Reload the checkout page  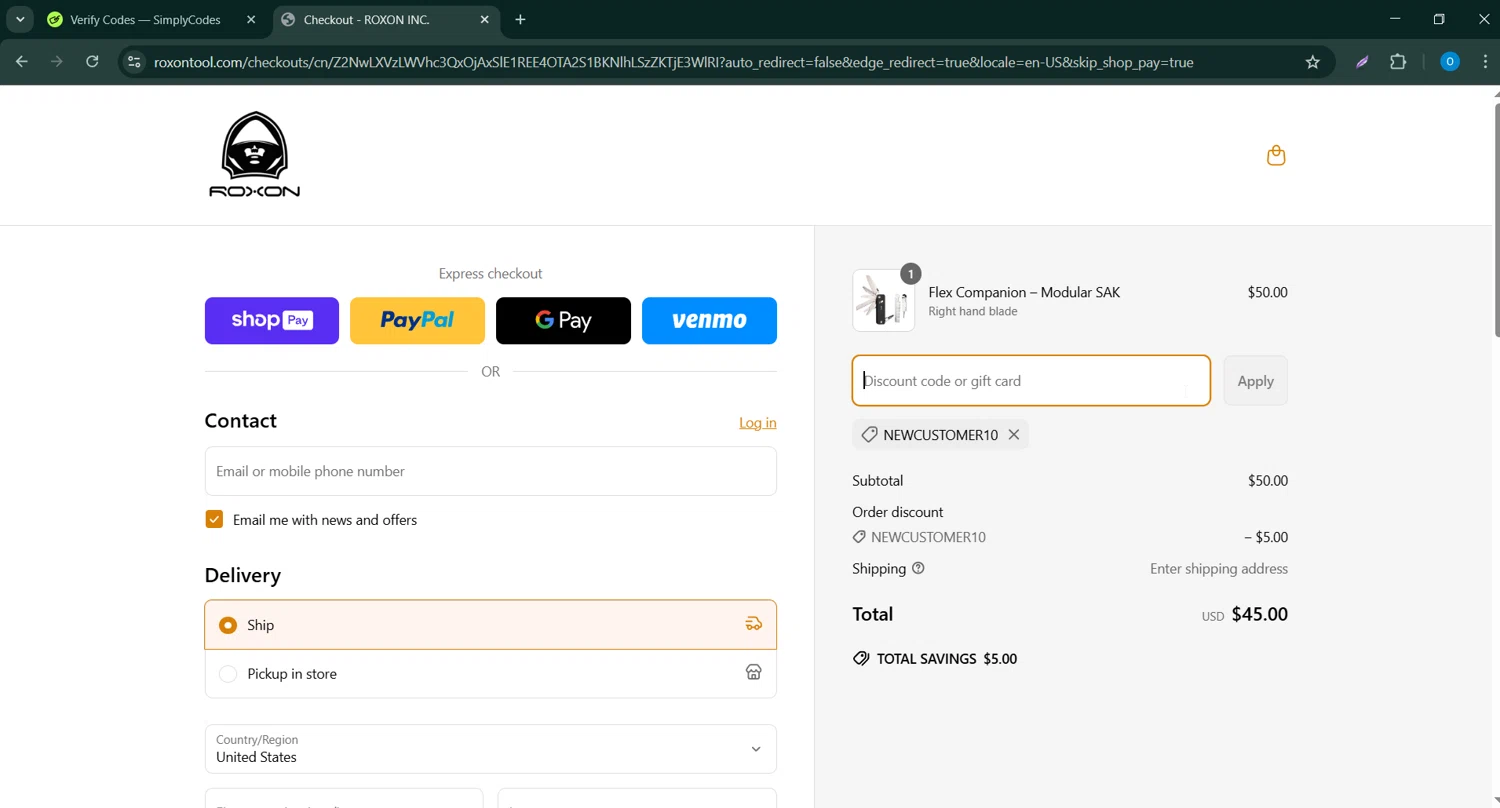(92, 62)
